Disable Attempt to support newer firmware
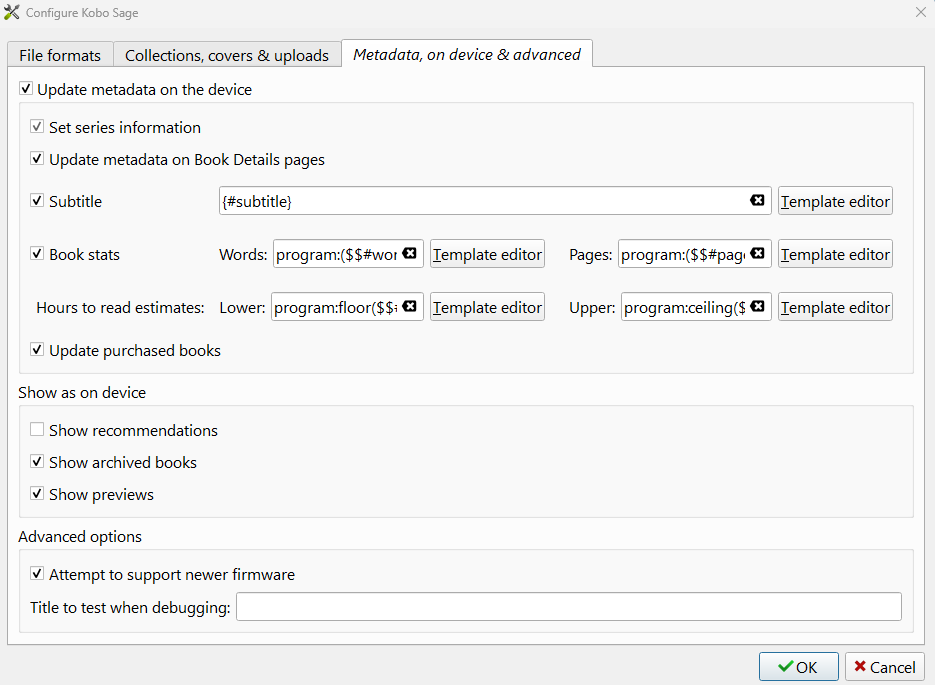The image size is (935, 685). pyautogui.click(x=37, y=575)
